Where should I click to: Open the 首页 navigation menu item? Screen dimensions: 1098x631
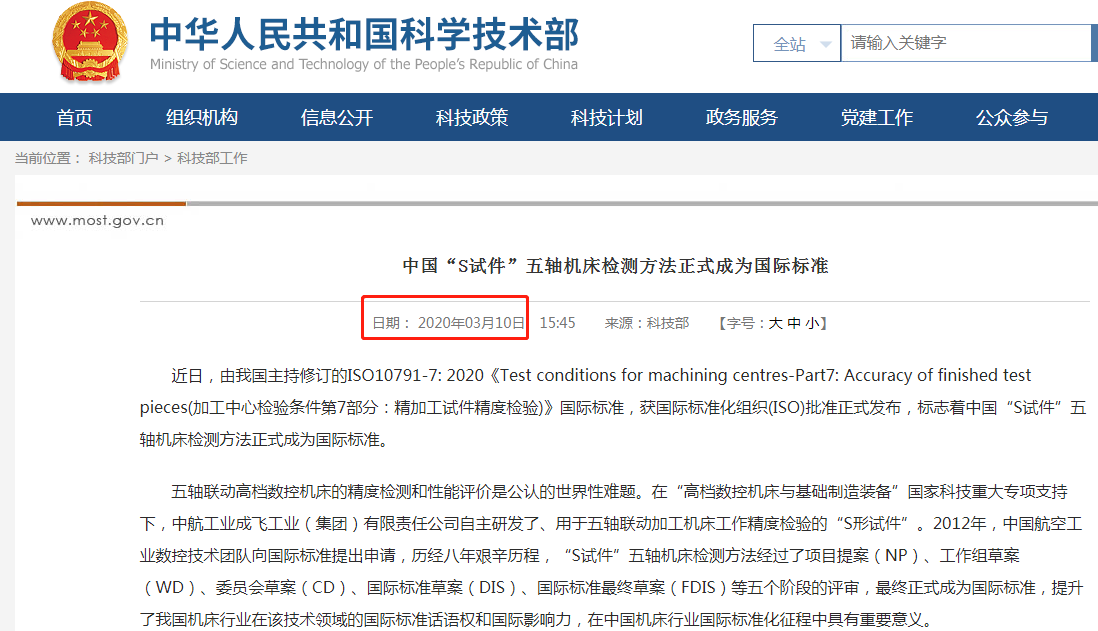75,118
